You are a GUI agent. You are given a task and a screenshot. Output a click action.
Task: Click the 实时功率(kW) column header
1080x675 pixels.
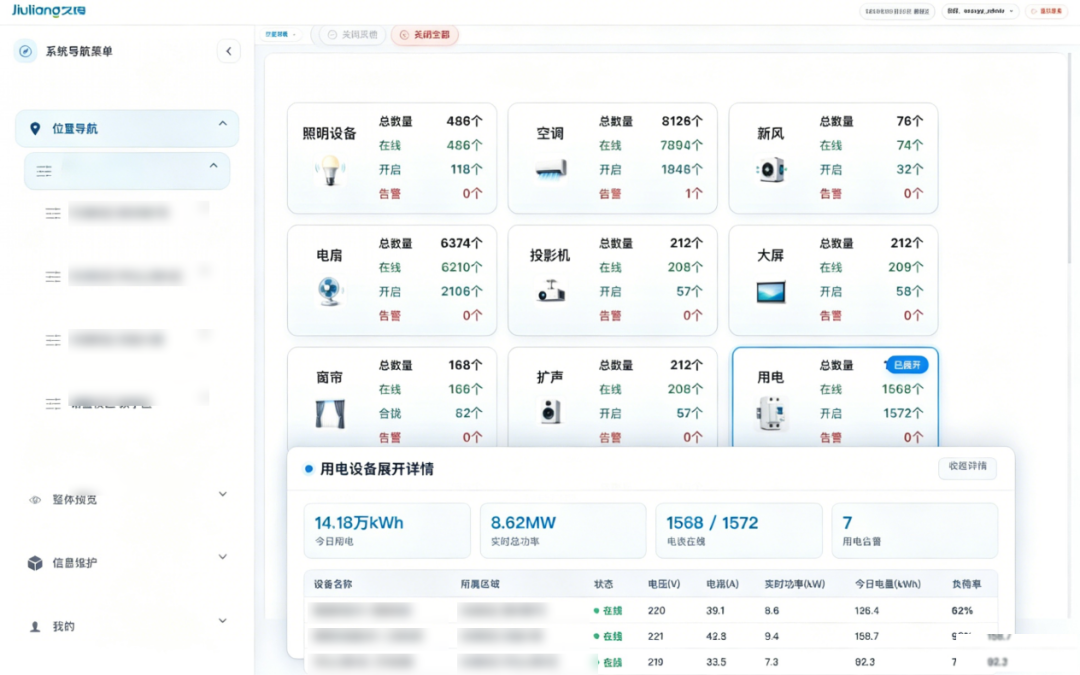click(795, 584)
